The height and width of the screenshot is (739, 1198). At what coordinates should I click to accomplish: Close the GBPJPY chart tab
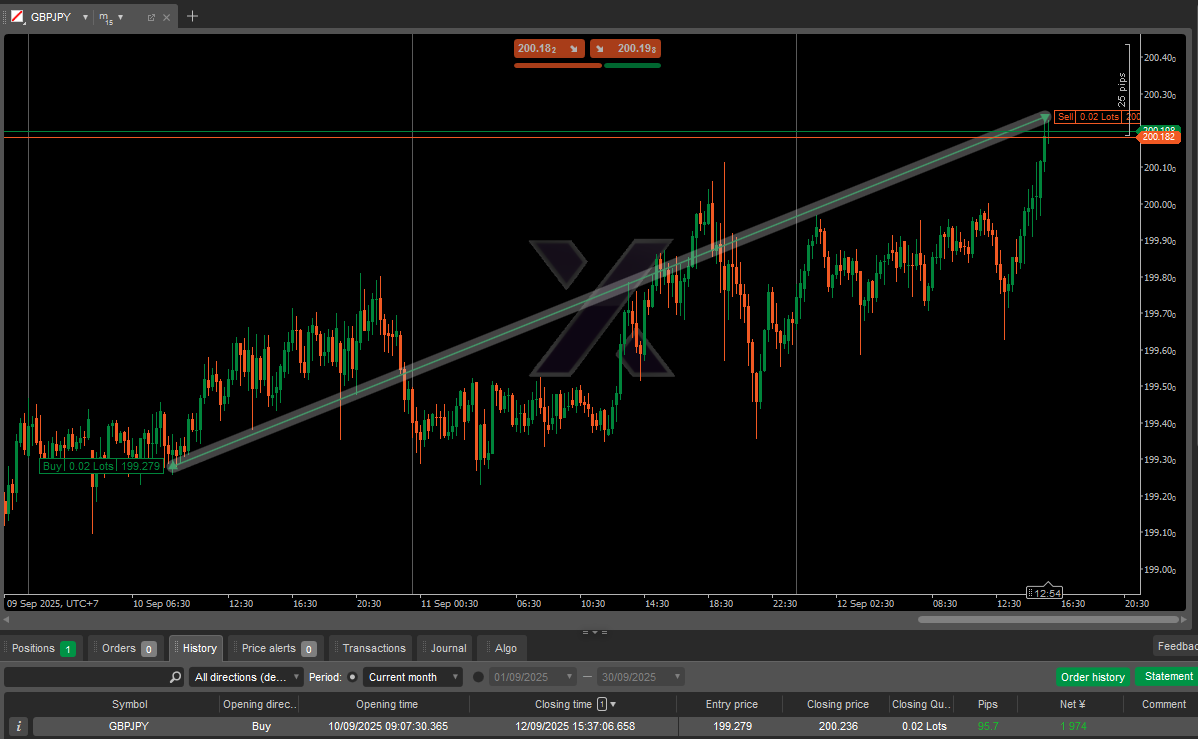point(166,17)
